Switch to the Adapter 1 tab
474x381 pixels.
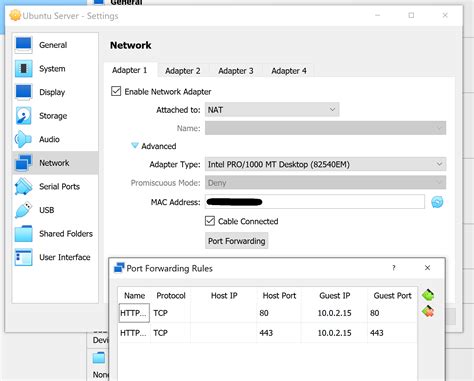point(130,70)
